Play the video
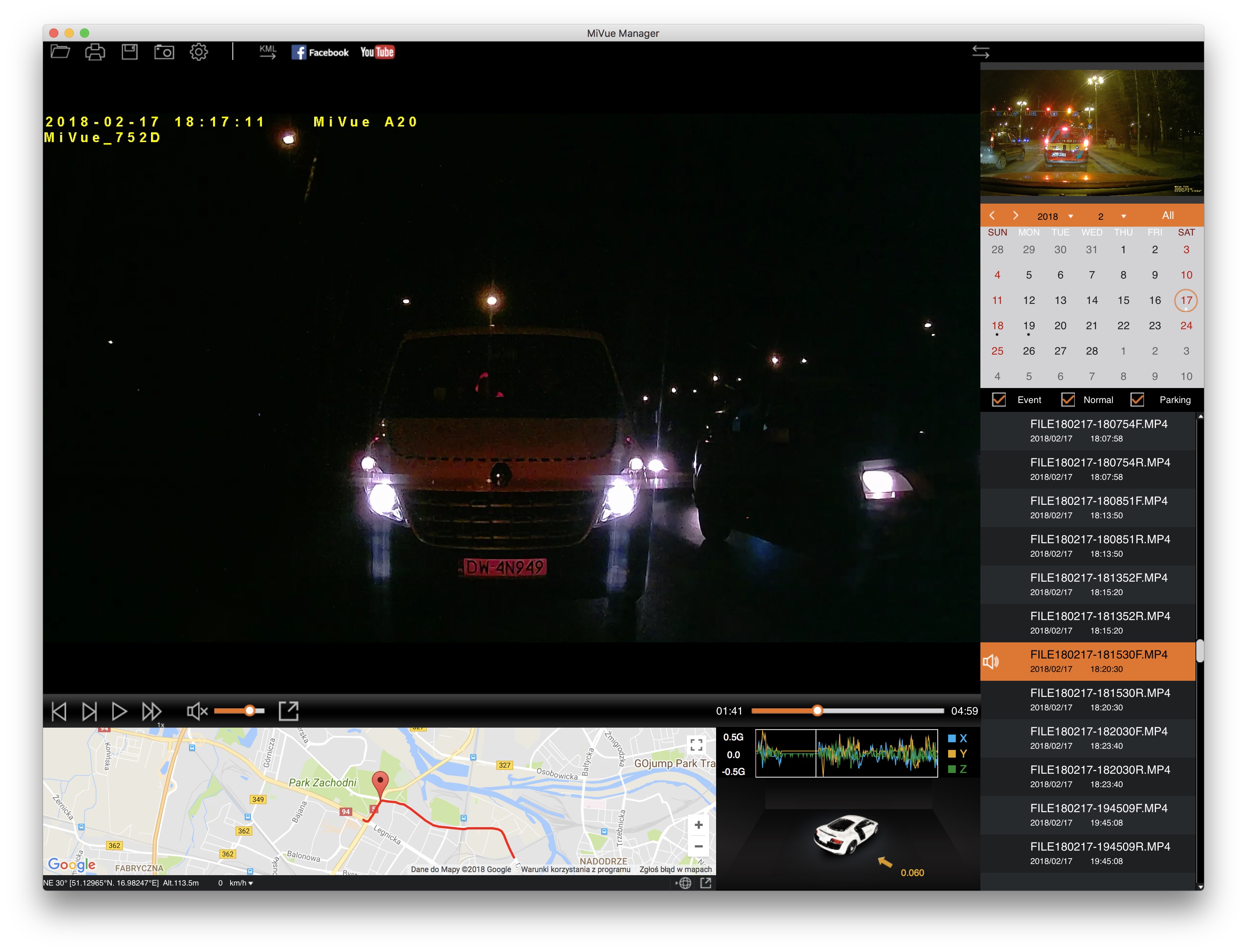1247x952 pixels. pos(119,711)
